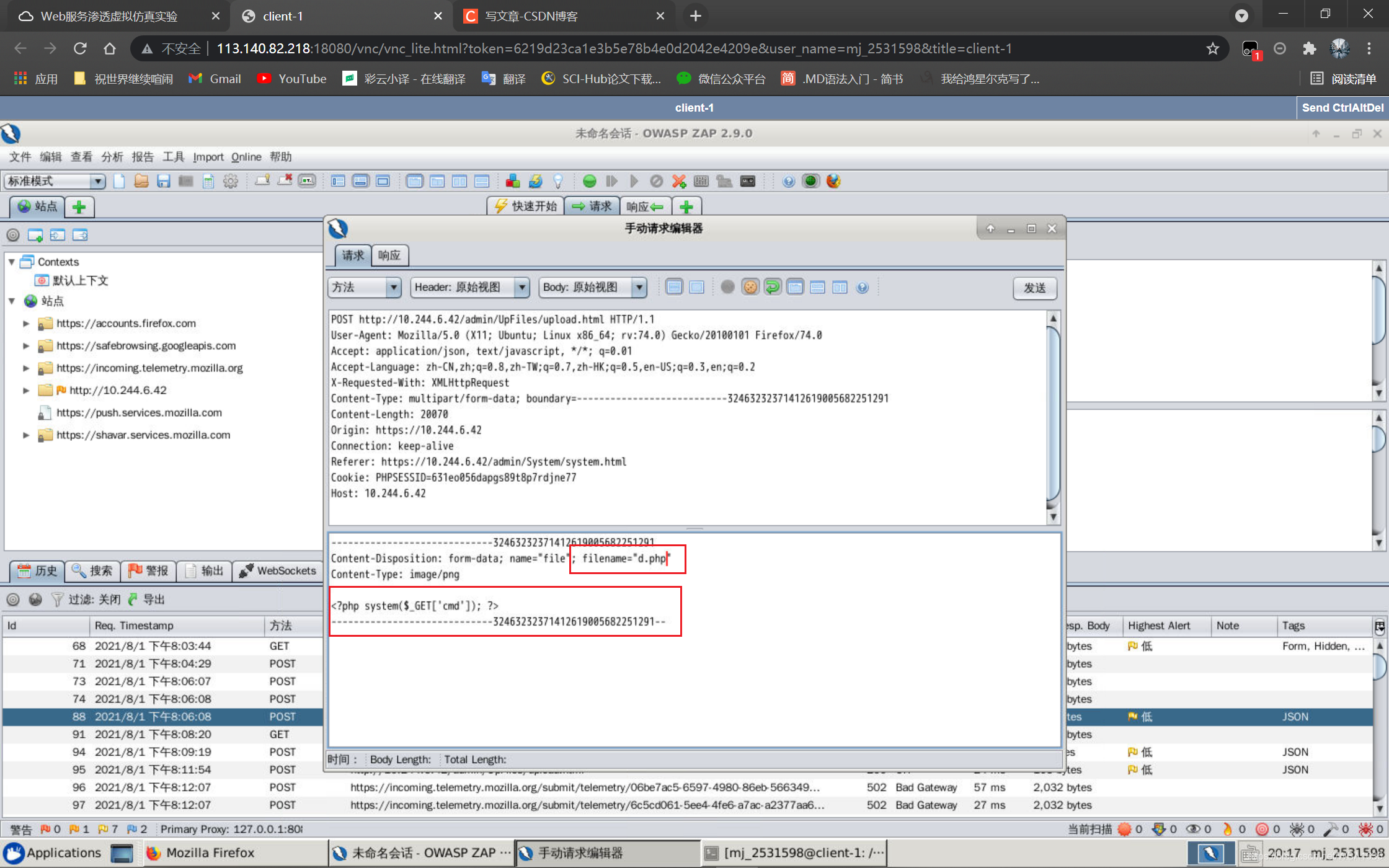Toggle the cookie icon in request editor
Image resolution: width=1389 pixels, height=868 pixels.
[750, 287]
